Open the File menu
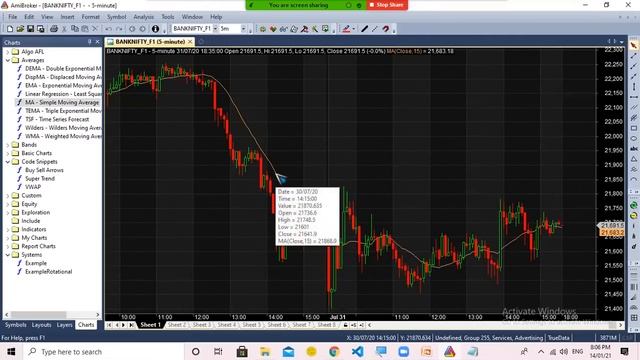Screen dimensions: 640x360 click(13, 17)
